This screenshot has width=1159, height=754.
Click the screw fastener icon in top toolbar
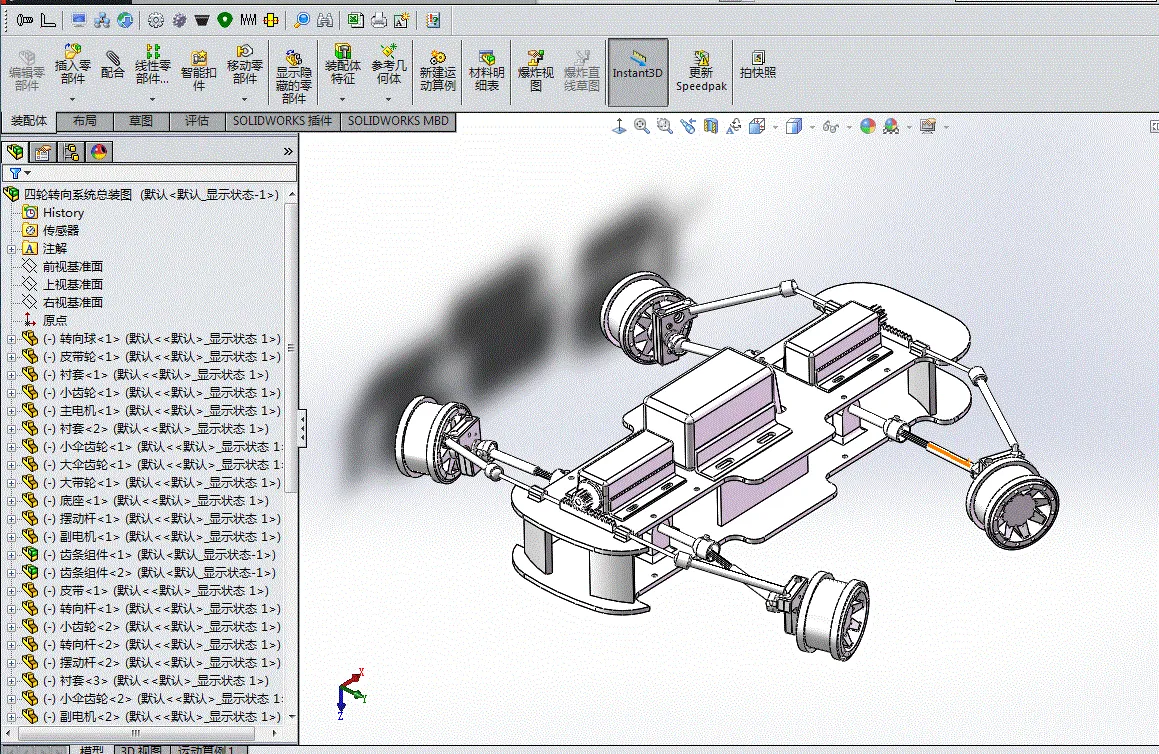[24, 20]
